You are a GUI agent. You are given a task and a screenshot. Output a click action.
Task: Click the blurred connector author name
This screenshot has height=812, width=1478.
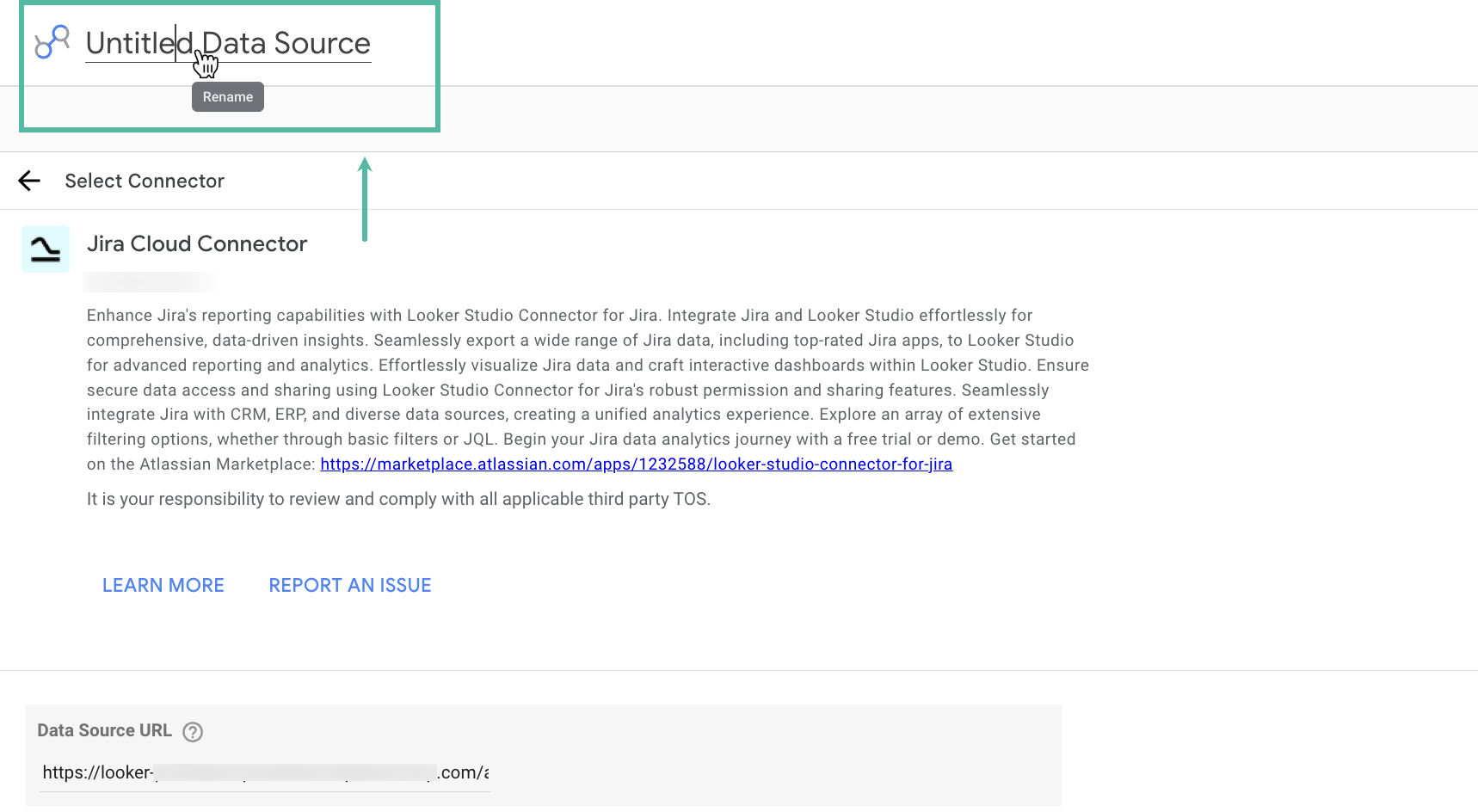click(x=149, y=281)
